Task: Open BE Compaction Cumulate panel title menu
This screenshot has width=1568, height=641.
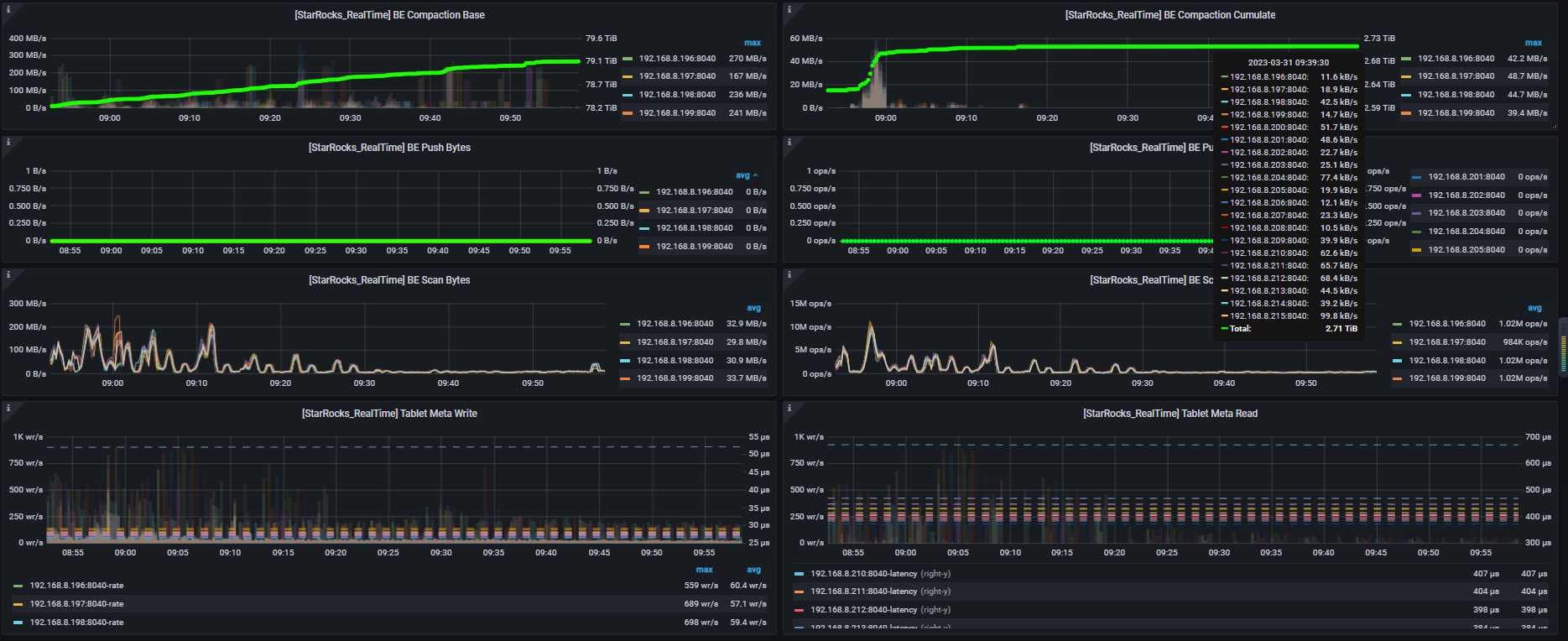Action: [x=1169, y=15]
